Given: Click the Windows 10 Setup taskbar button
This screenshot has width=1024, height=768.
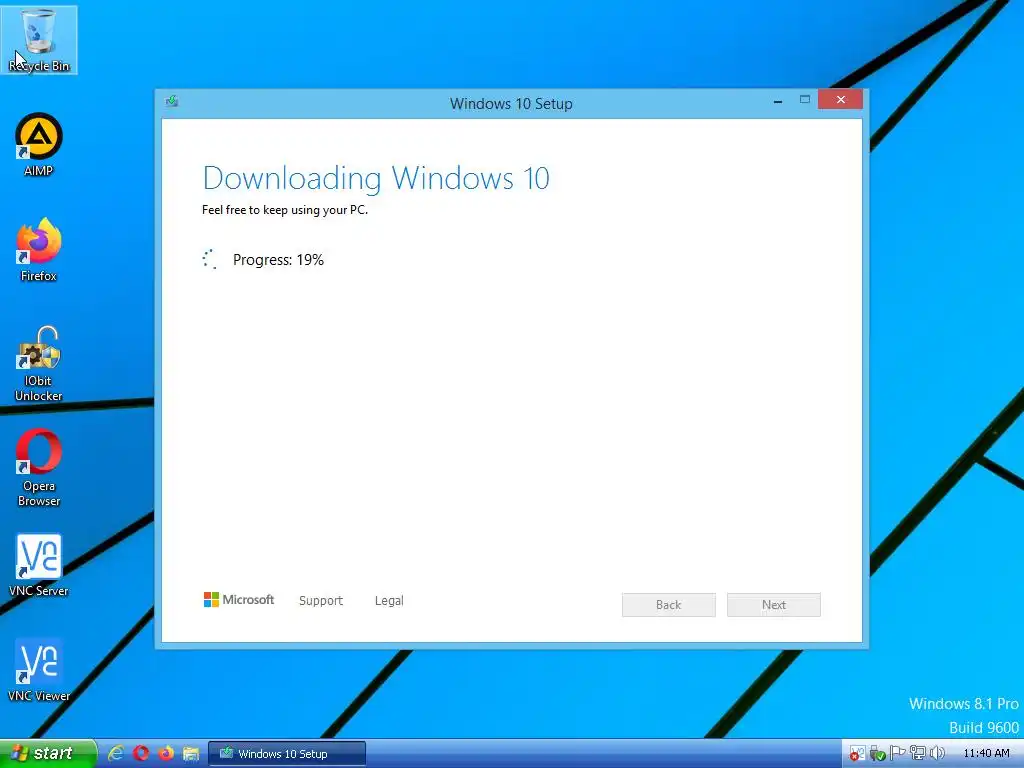Looking at the screenshot, I should click(287, 754).
